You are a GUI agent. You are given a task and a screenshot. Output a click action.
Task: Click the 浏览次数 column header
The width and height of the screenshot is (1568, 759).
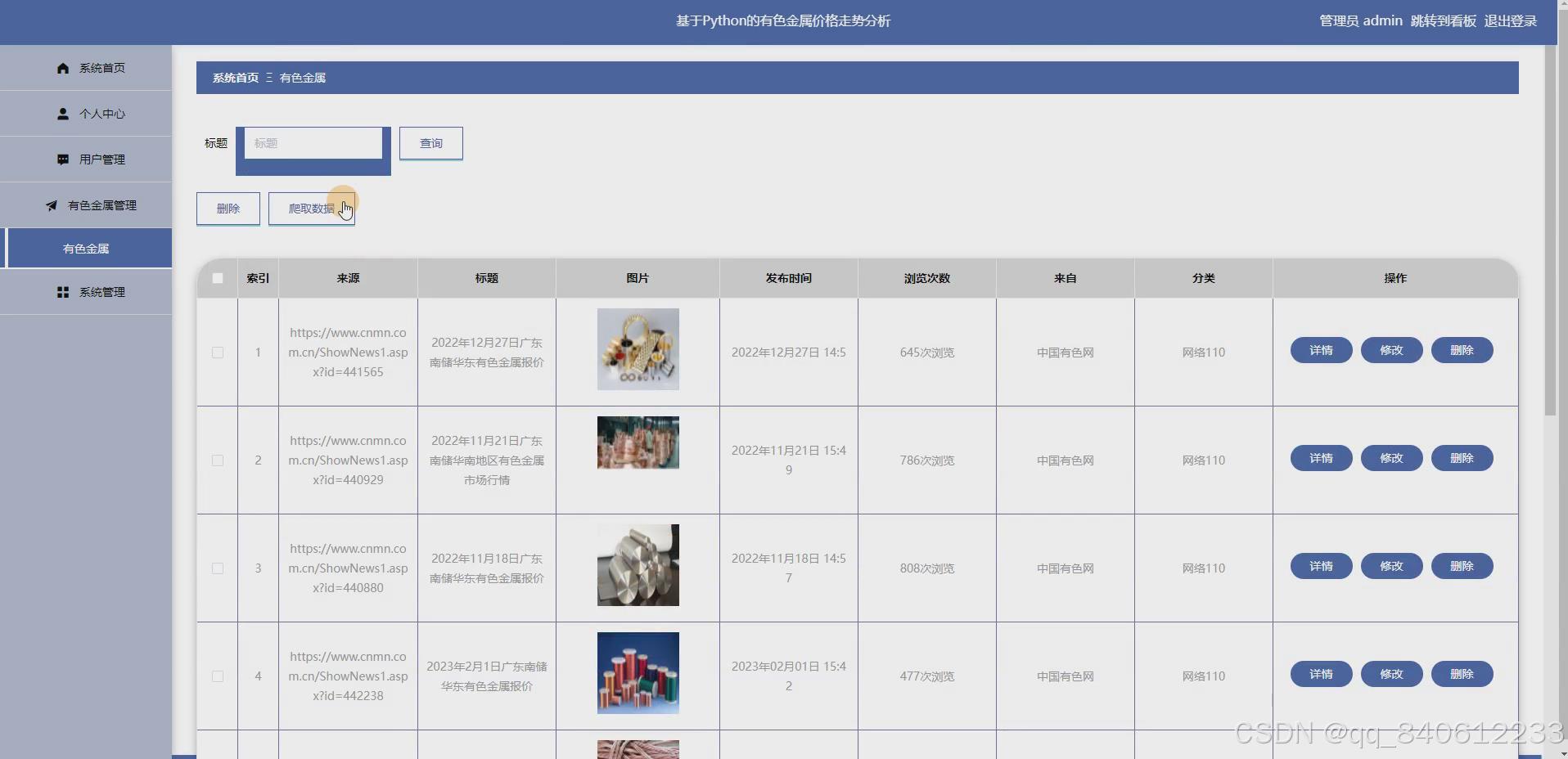pyautogui.click(x=927, y=278)
